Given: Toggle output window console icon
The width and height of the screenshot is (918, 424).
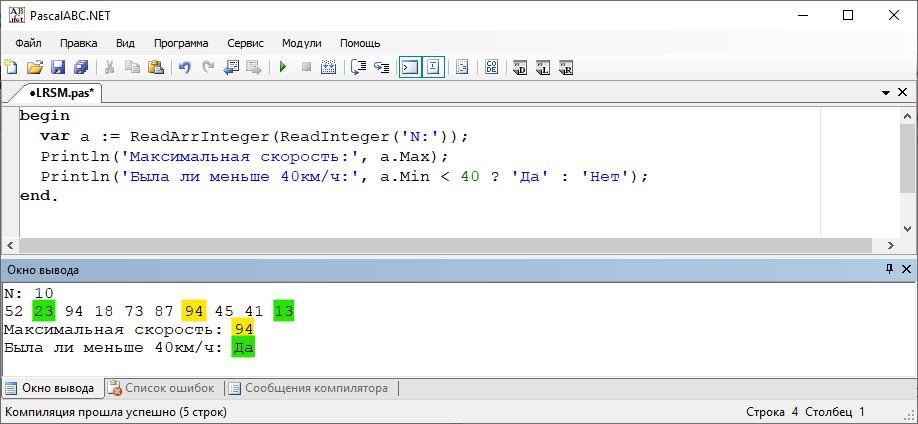Looking at the screenshot, I should (410, 67).
